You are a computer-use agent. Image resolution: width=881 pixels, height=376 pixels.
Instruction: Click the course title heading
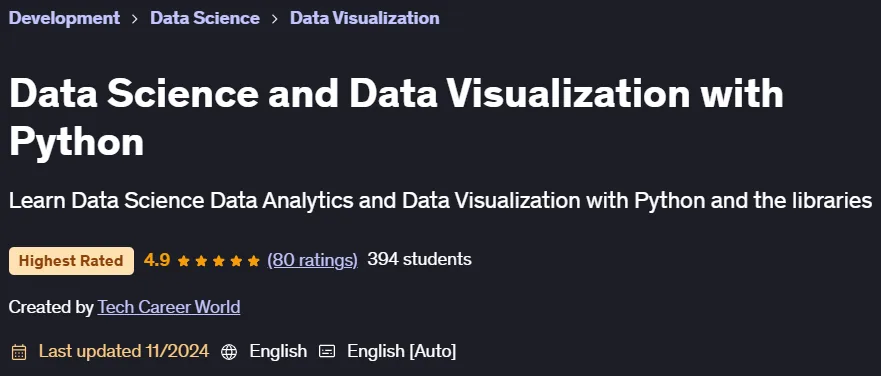[x=396, y=117]
